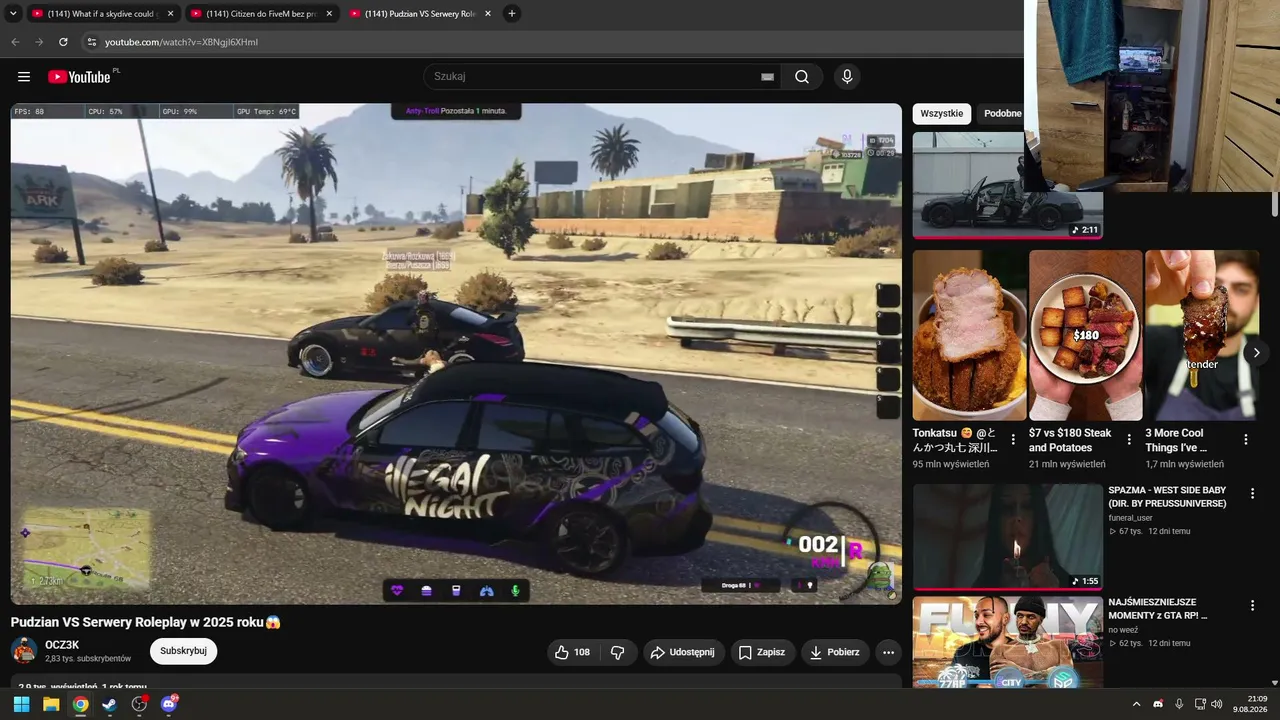The image size is (1280, 720).
Task: Open Google Chrome from the taskbar
Action: click(x=80, y=704)
